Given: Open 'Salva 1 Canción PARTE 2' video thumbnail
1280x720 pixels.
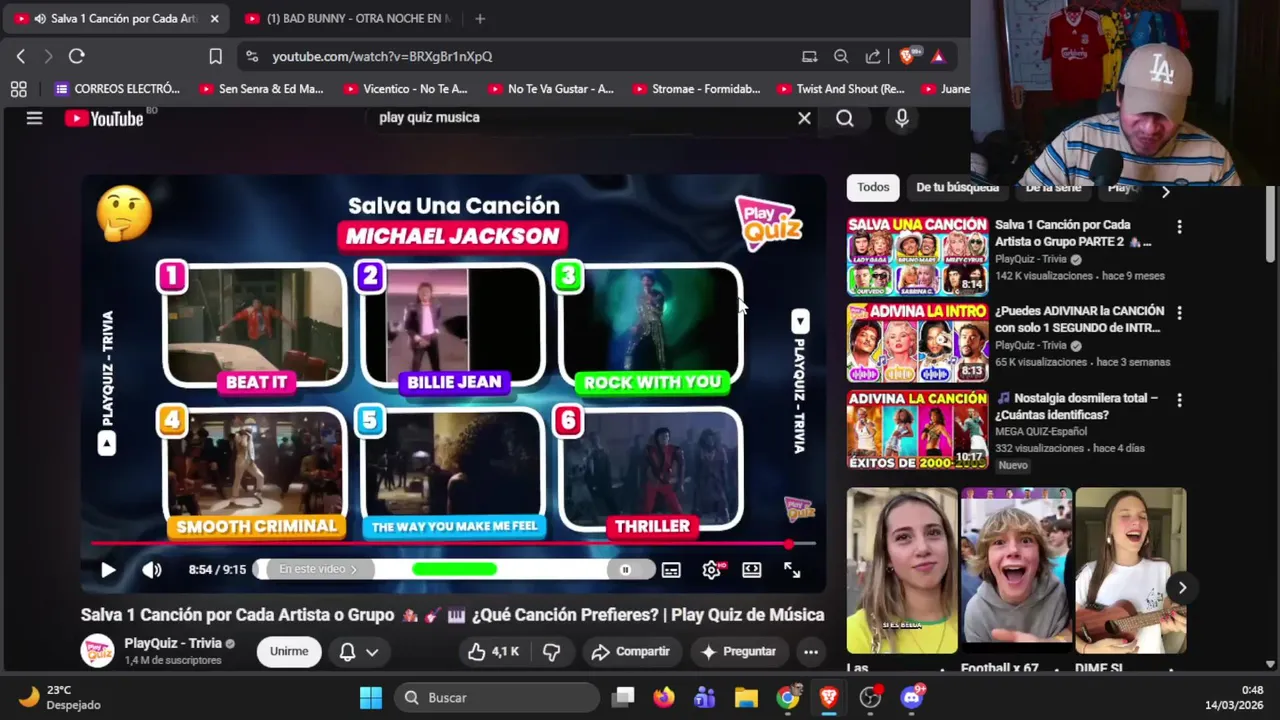Looking at the screenshot, I should (x=917, y=255).
